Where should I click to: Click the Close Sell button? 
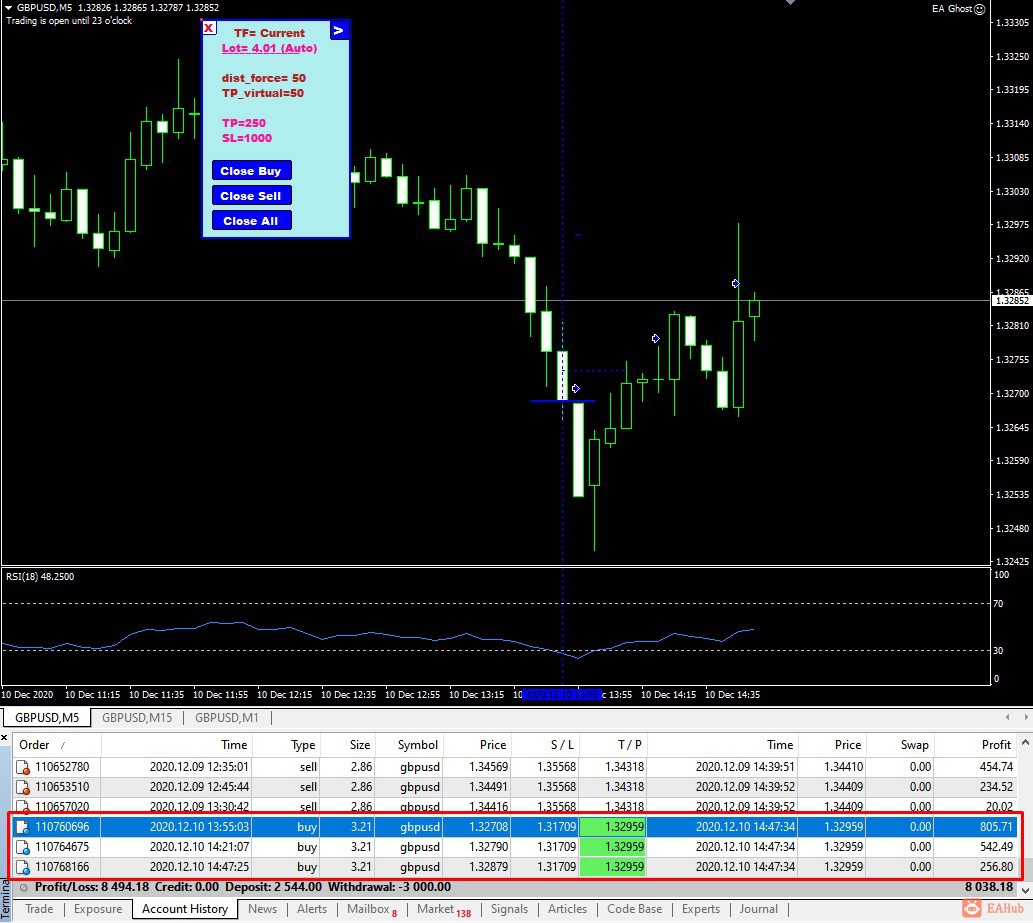tap(251, 196)
